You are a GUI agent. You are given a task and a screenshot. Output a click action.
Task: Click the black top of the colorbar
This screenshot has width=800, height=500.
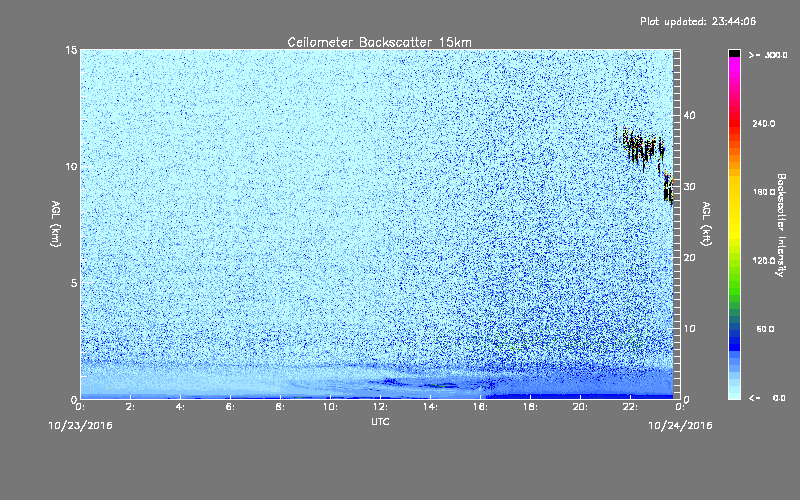[x=734, y=53]
